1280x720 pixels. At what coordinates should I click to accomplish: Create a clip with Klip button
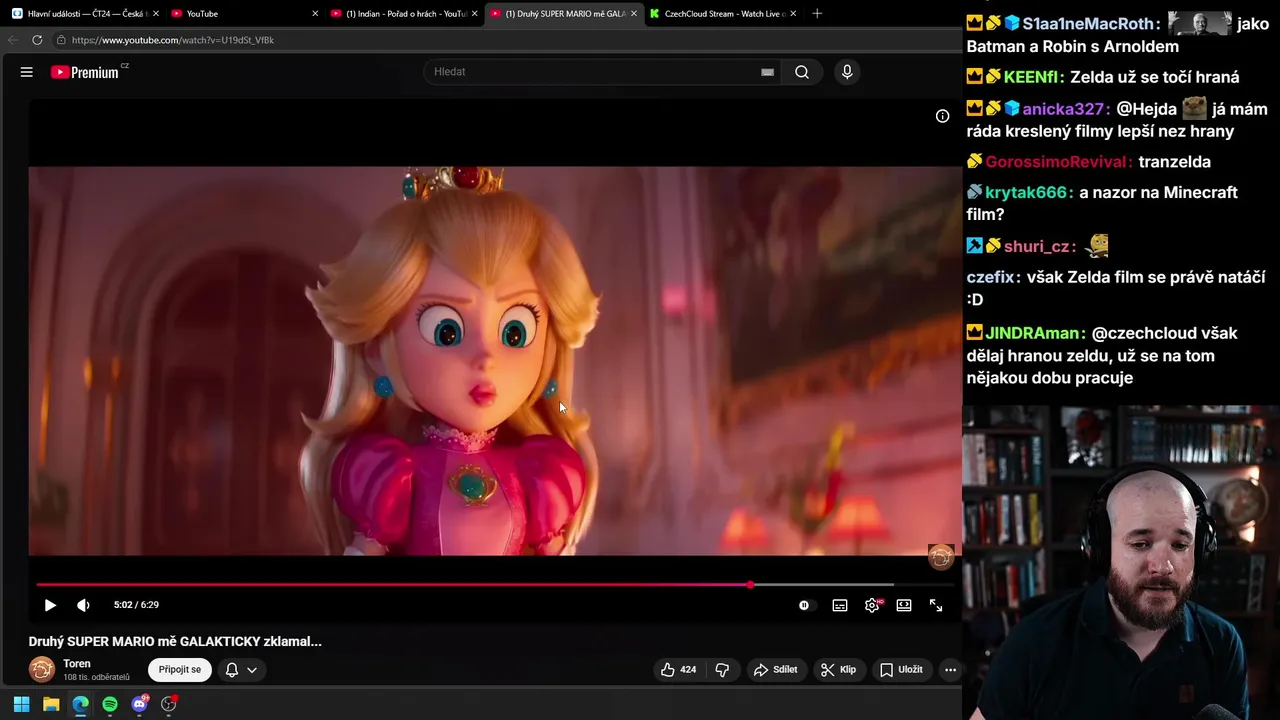[838, 670]
